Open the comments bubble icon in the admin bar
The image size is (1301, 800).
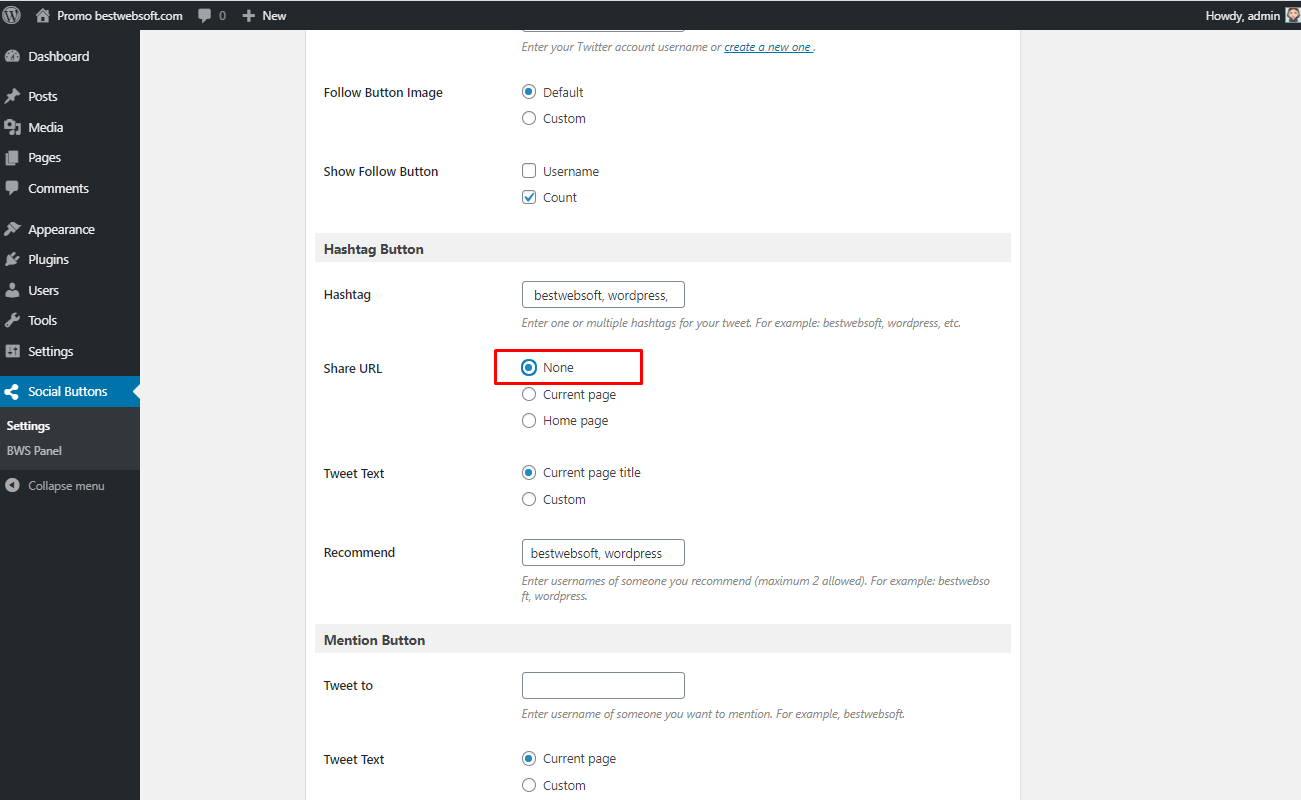point(205,16)
